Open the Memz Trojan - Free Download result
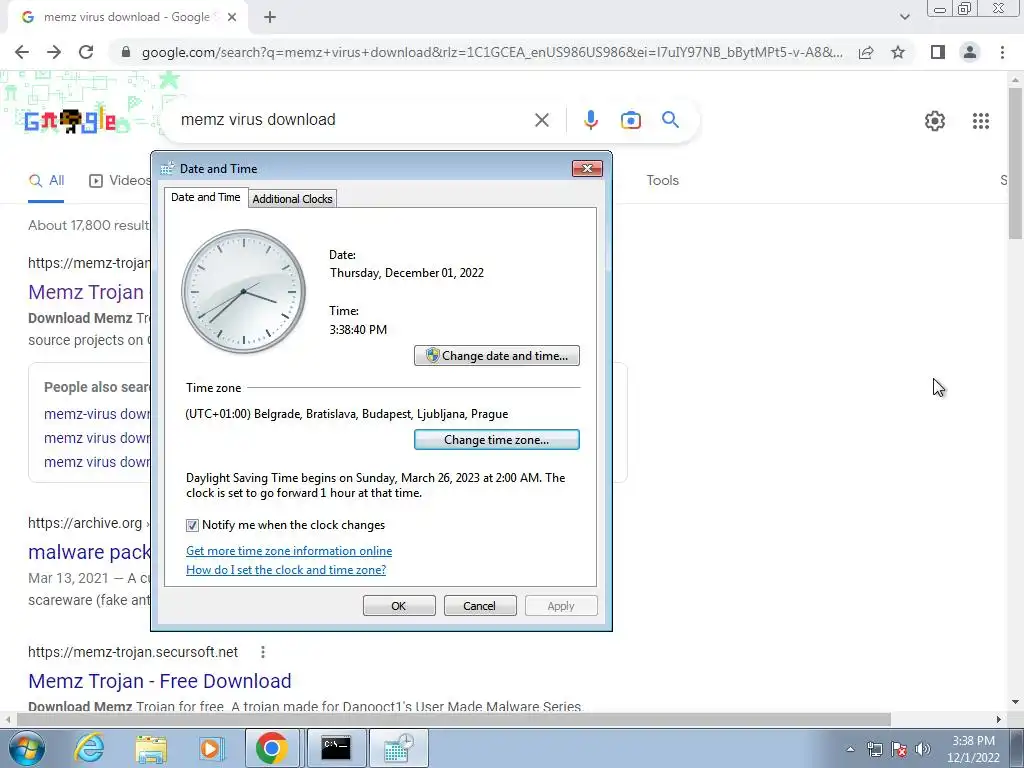 pyautogui.click(x=160, y=681)
